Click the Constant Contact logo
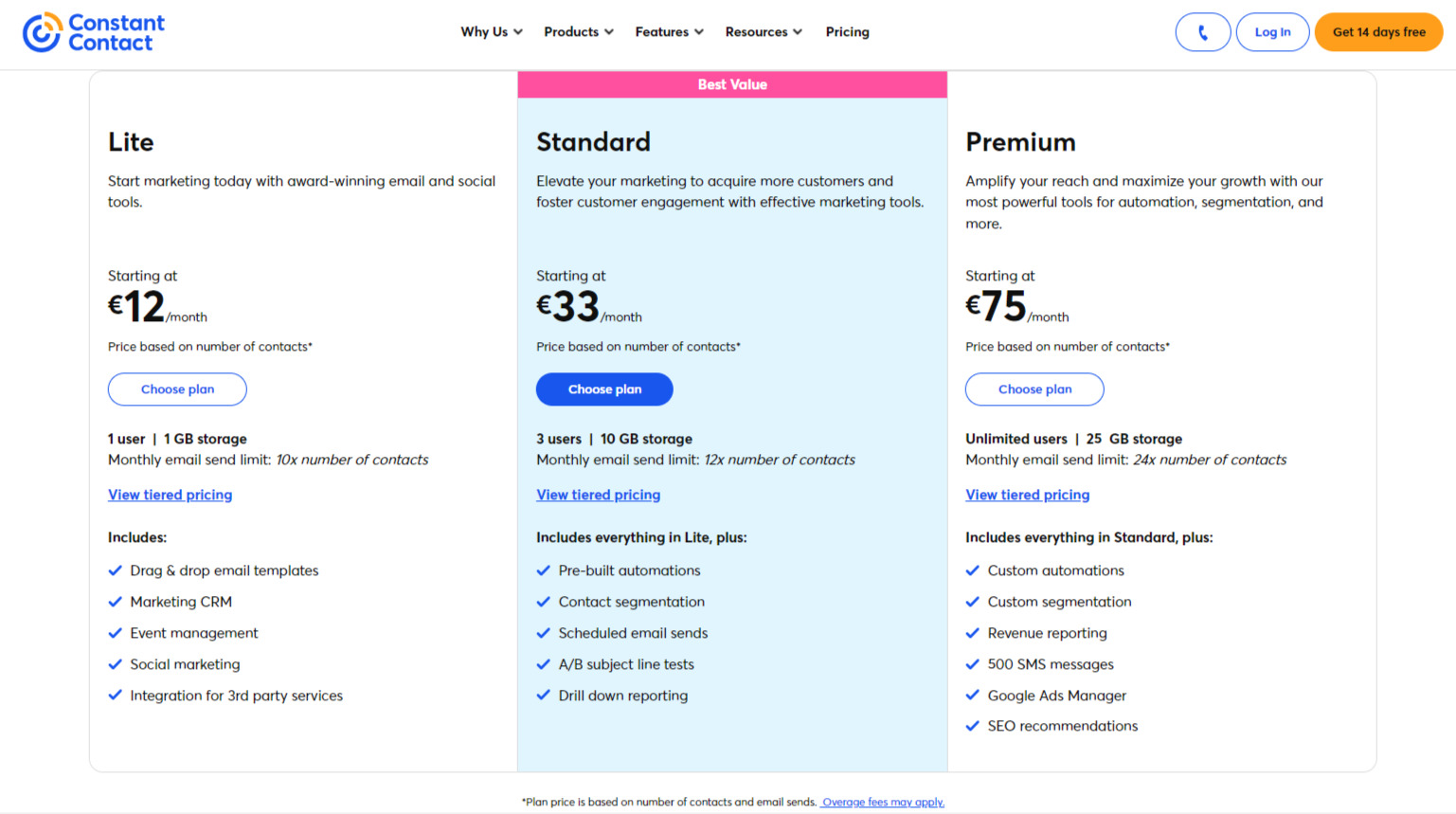 coord(94,32)
